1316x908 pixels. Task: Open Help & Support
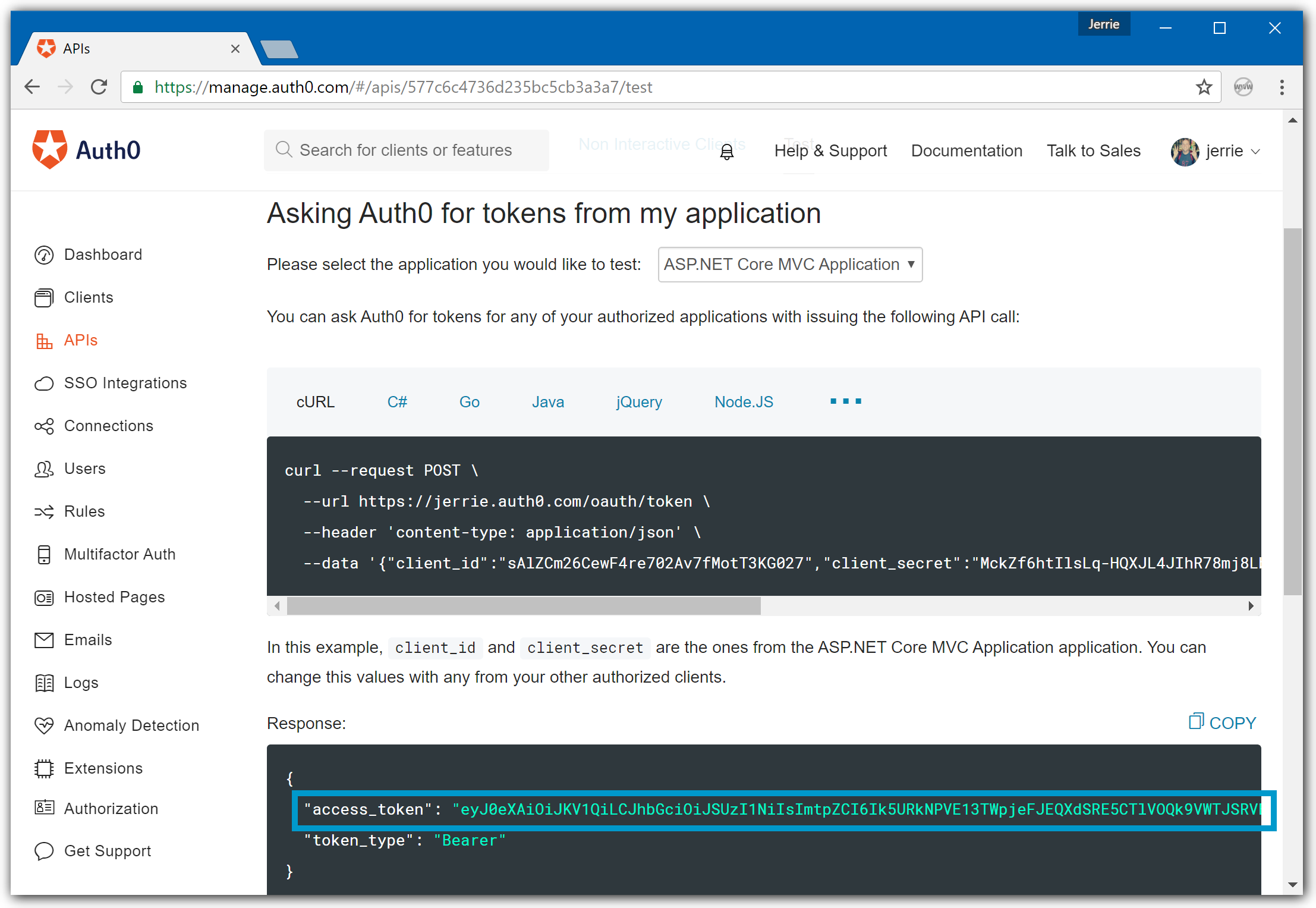tap(830, 151)
